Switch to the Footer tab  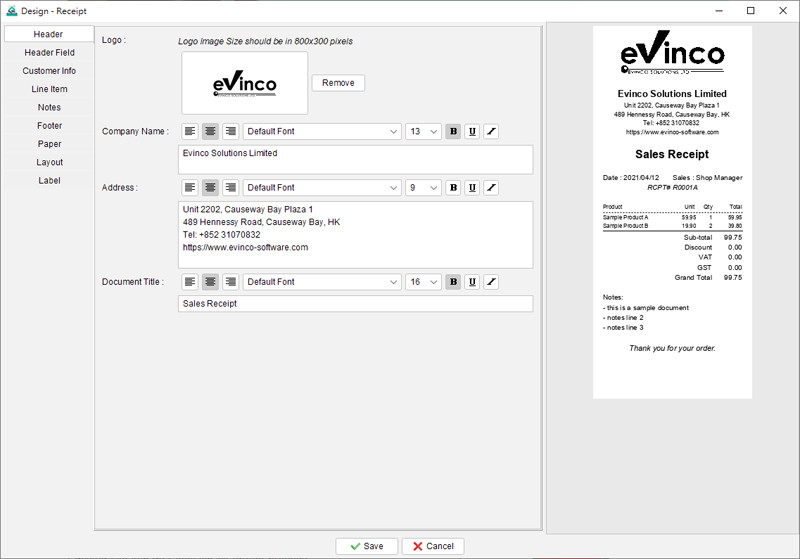click(49, 125)
